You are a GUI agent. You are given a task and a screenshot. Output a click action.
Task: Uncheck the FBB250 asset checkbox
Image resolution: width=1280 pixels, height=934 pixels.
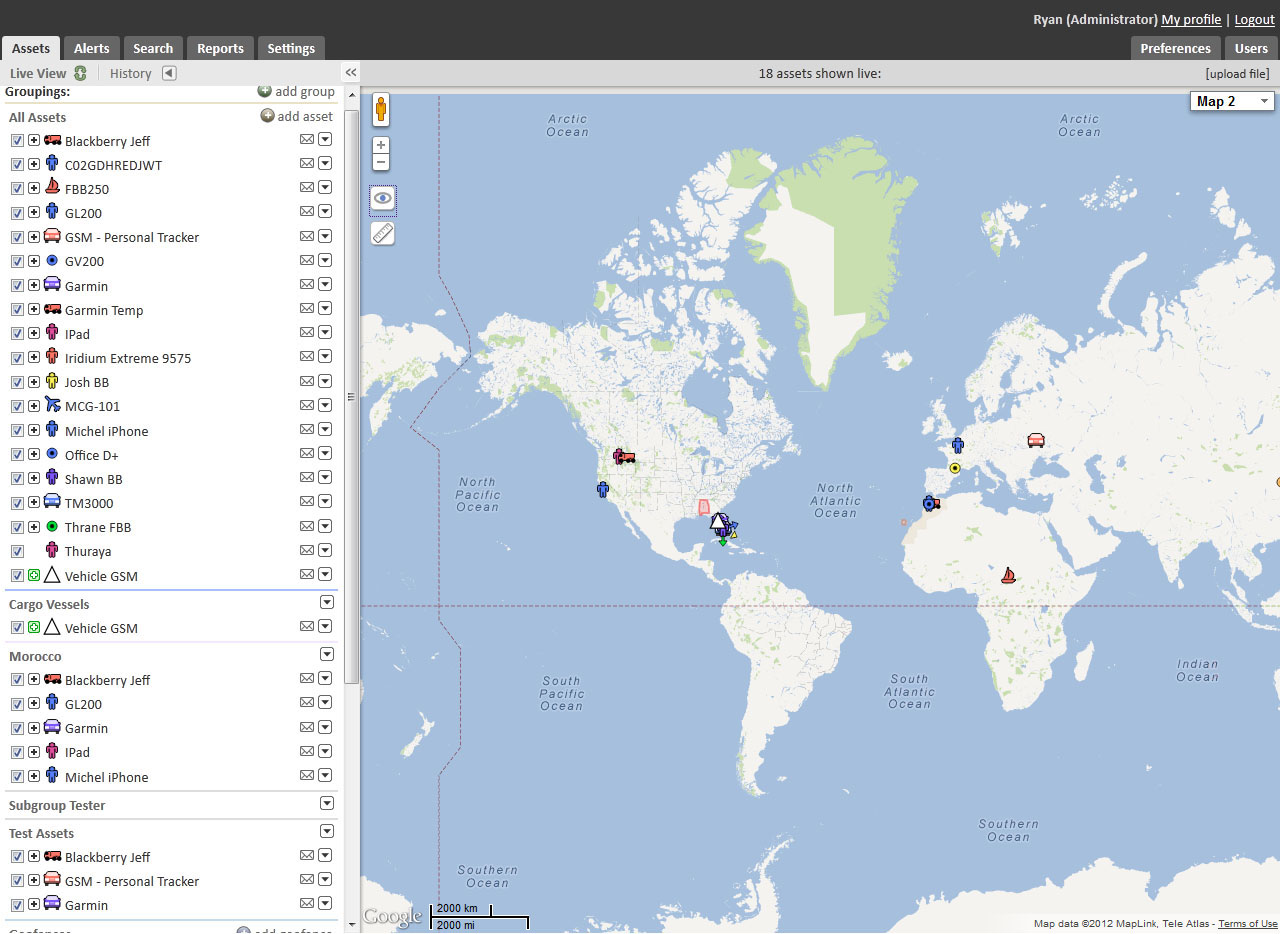click(x=17, y=189)
